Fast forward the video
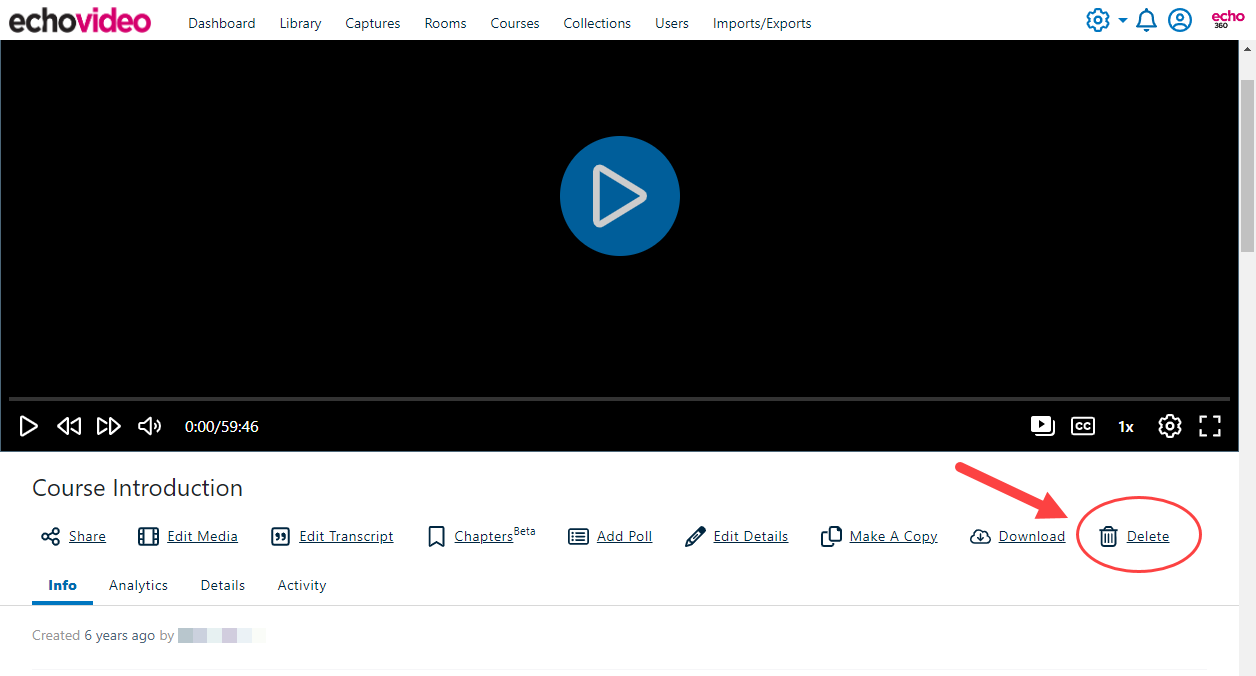The image size is (1256, 676). point(108,426)
